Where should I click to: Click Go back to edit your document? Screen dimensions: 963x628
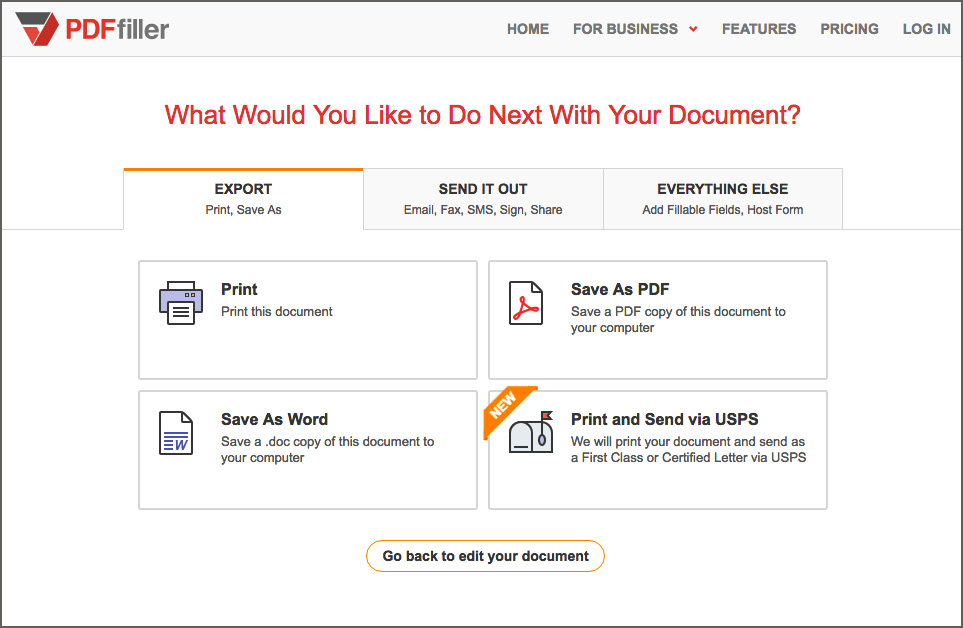tap(485, 556)
